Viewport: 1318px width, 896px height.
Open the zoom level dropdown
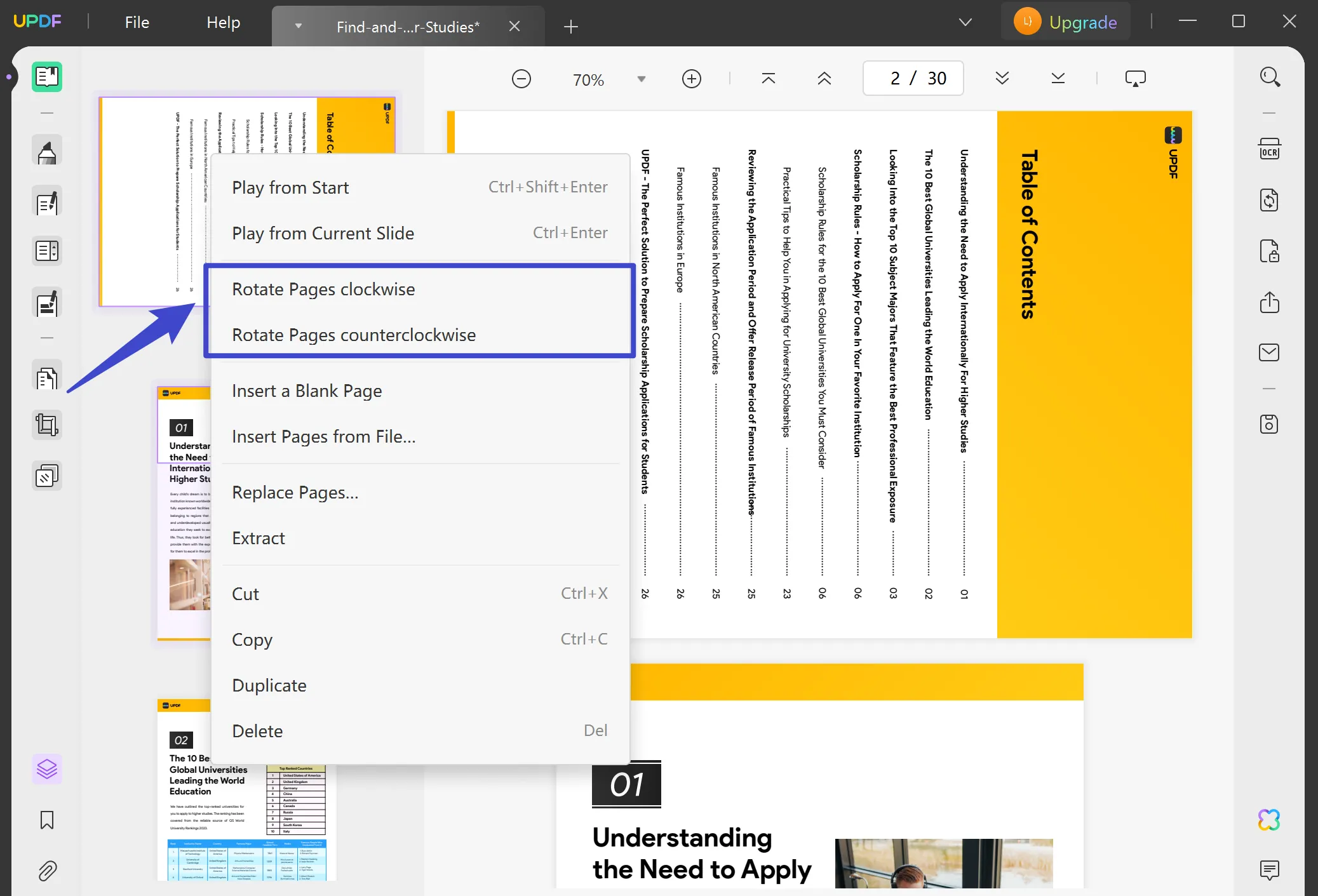642,79
